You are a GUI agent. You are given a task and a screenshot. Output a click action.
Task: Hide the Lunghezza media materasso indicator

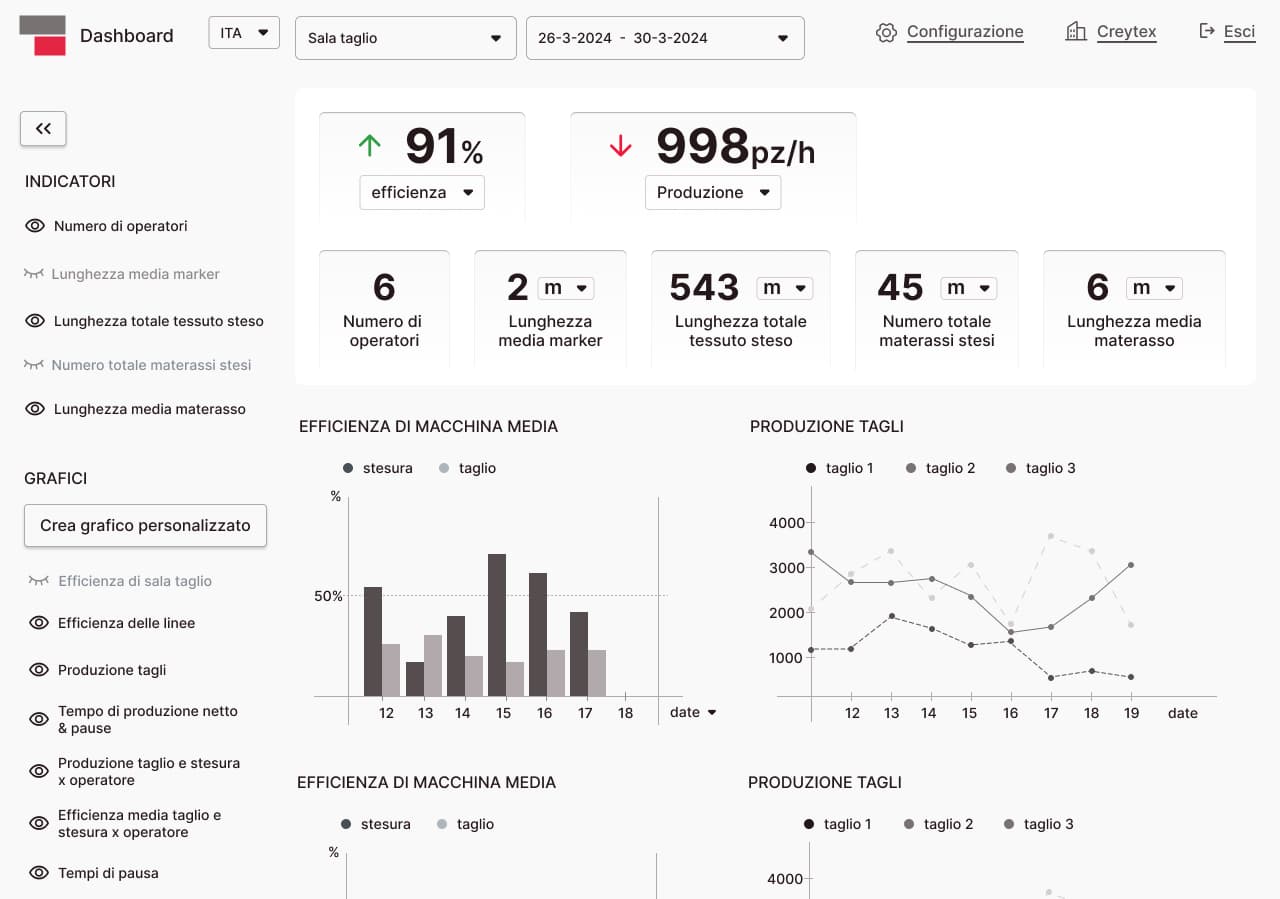[35, 409]
